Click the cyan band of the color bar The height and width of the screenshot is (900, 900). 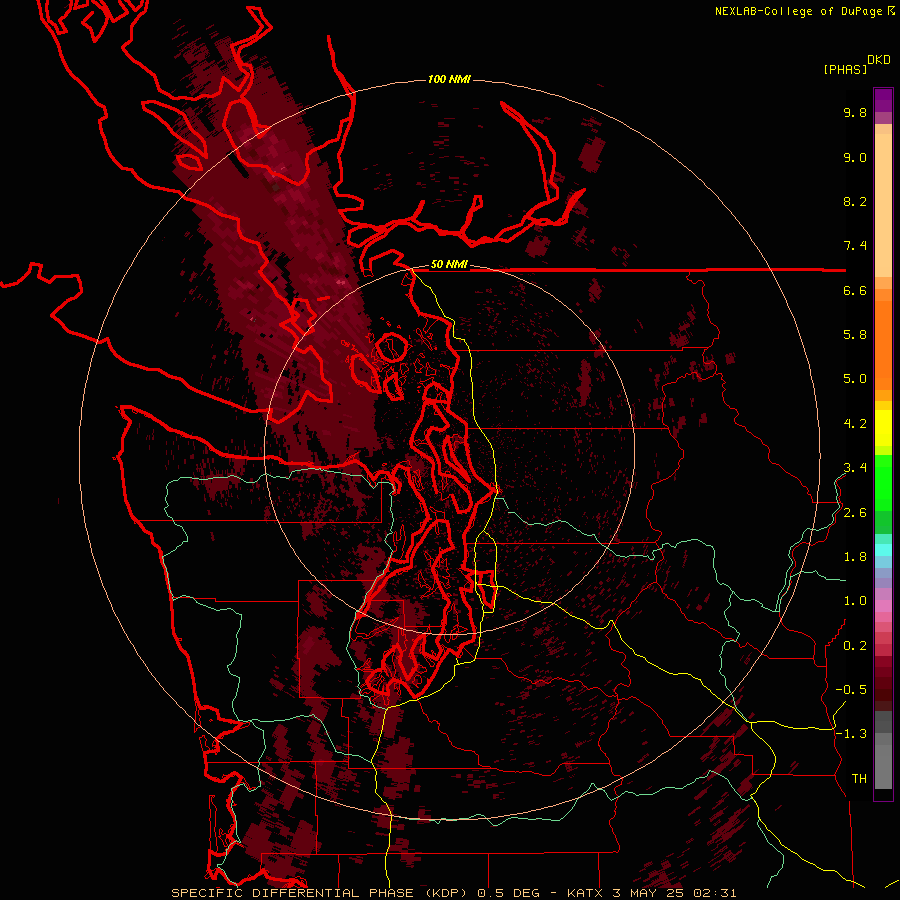883,549
